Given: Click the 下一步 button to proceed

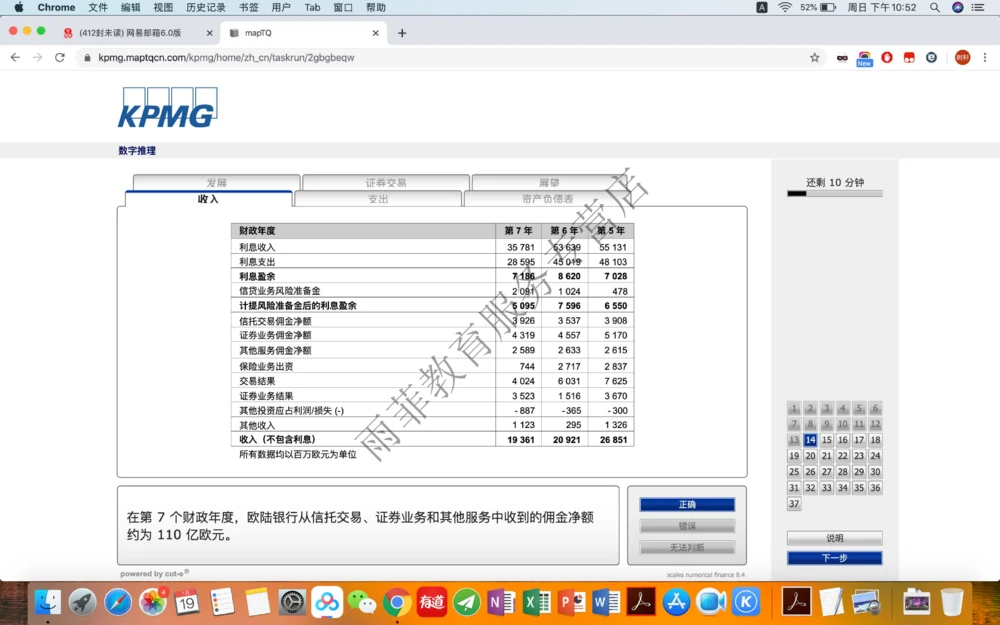Looking at the screenshot, I should pyautogui.click(x=834, y=557).
